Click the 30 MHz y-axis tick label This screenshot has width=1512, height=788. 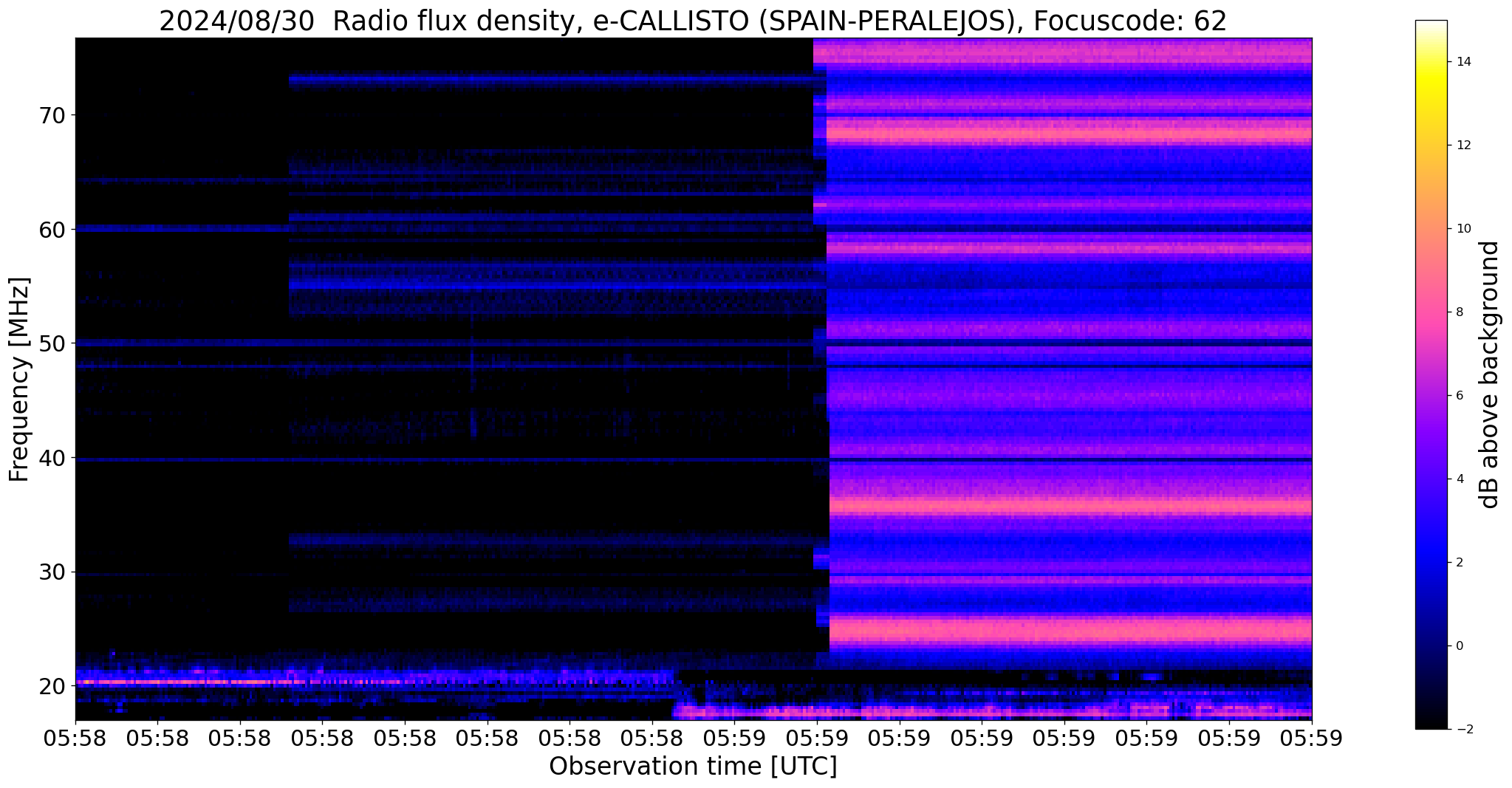tap(51, 572)
